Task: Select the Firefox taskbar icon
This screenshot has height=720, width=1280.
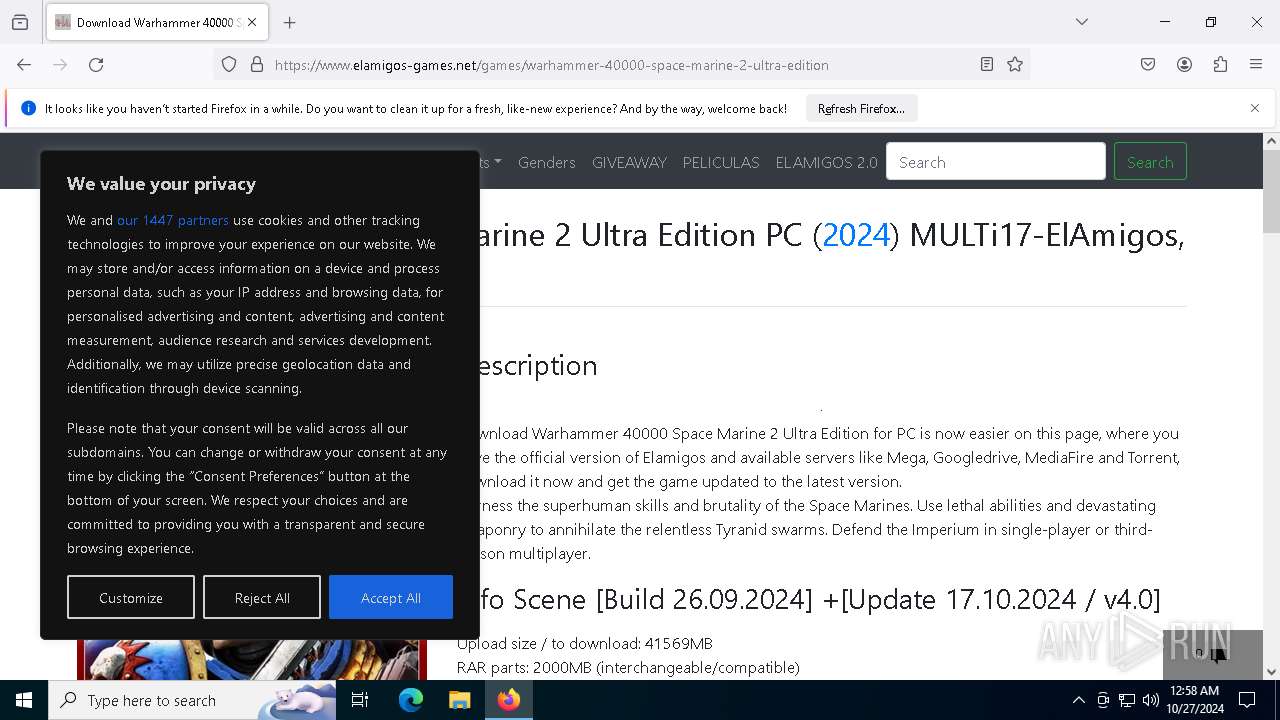Action: tap(509, 700)
